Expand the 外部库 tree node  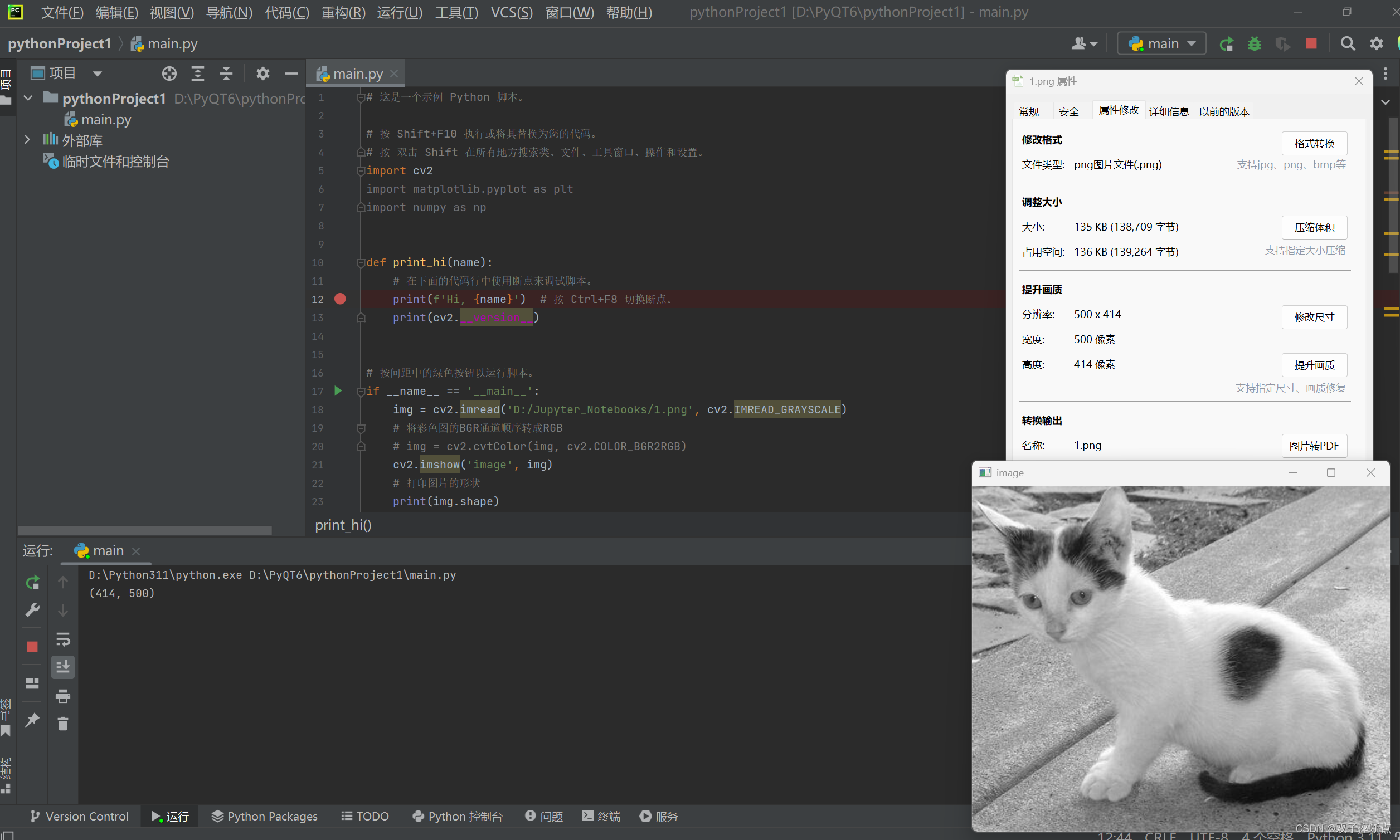pyautogui.click(x=27, y=140)
